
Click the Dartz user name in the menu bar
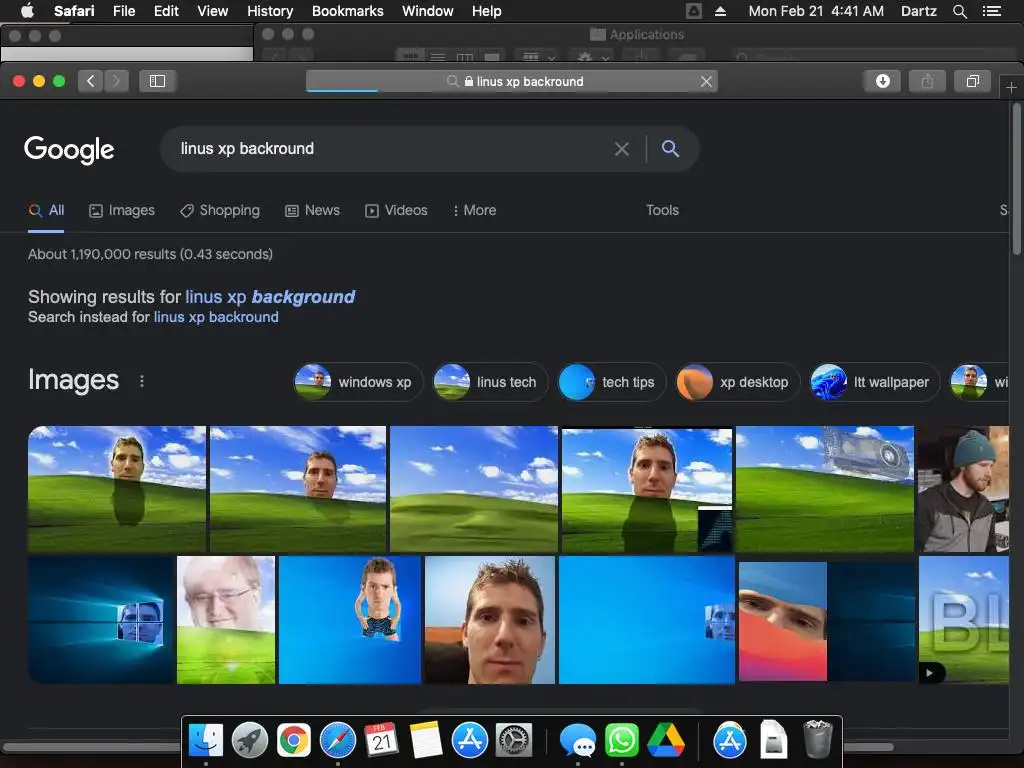(918, 11)
